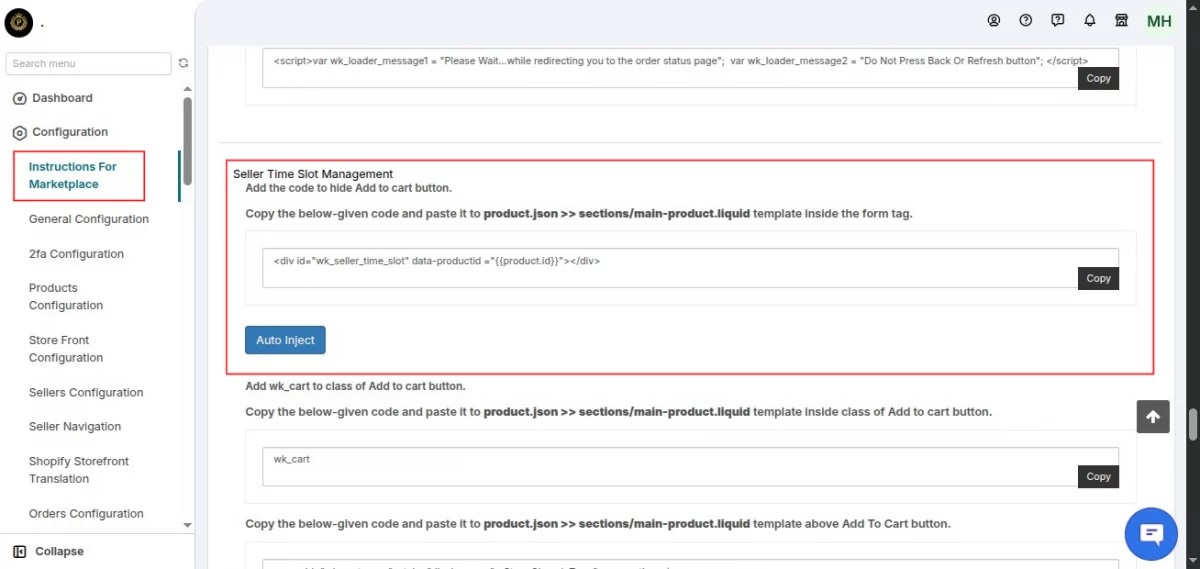
Task: Open Orders Configuration in sidebar
Action: tap(86, 513)
